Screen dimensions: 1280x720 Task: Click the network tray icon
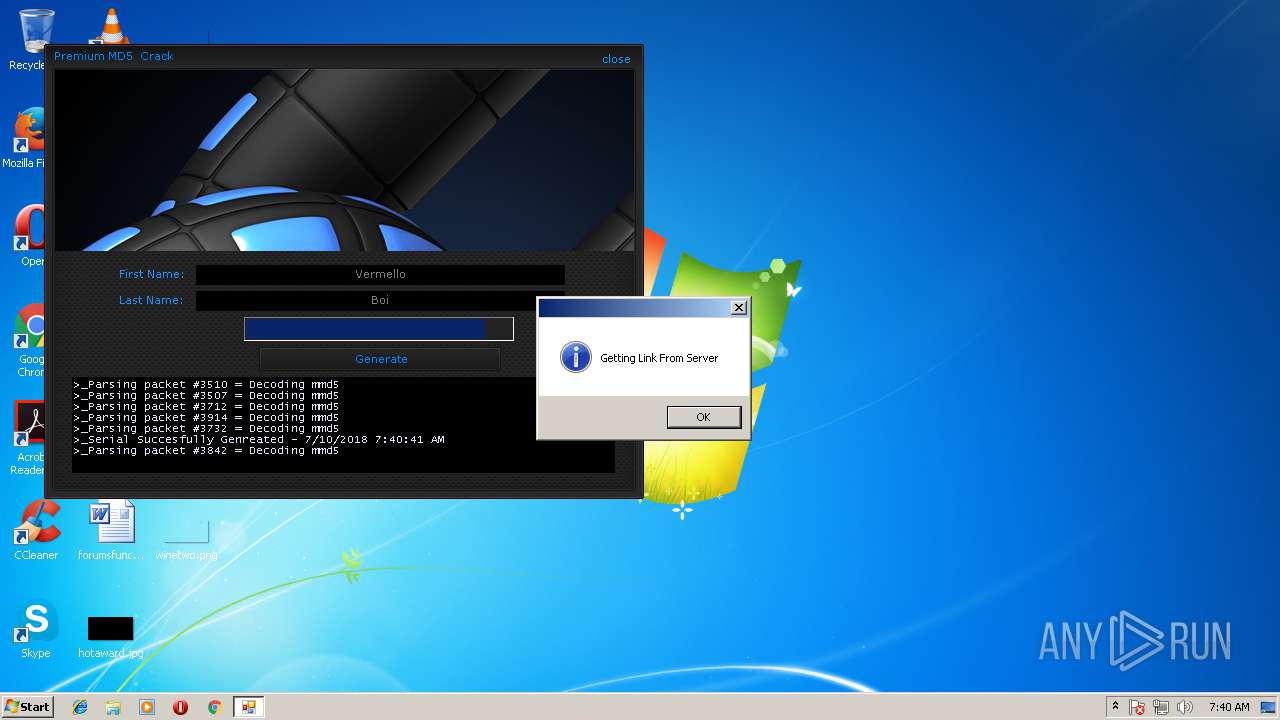1161,707
